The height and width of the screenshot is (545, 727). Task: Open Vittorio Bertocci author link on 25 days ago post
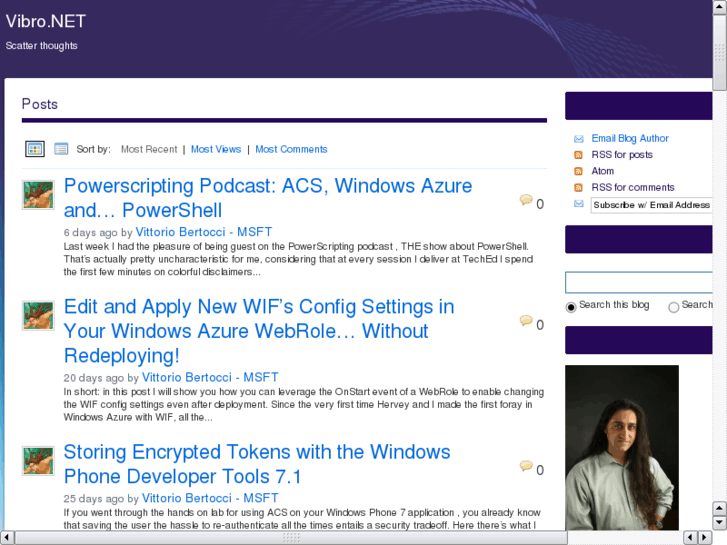tap(210, 498)
